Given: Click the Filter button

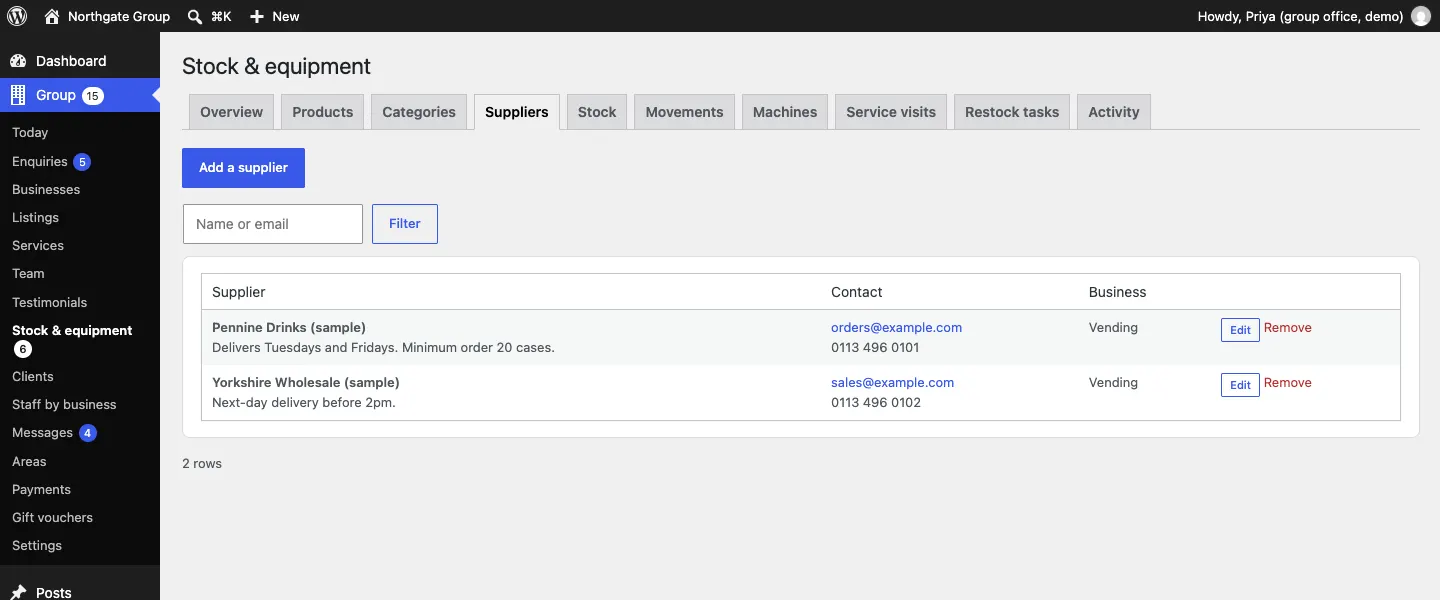Looking at the screenshot, I should (405, 224).
